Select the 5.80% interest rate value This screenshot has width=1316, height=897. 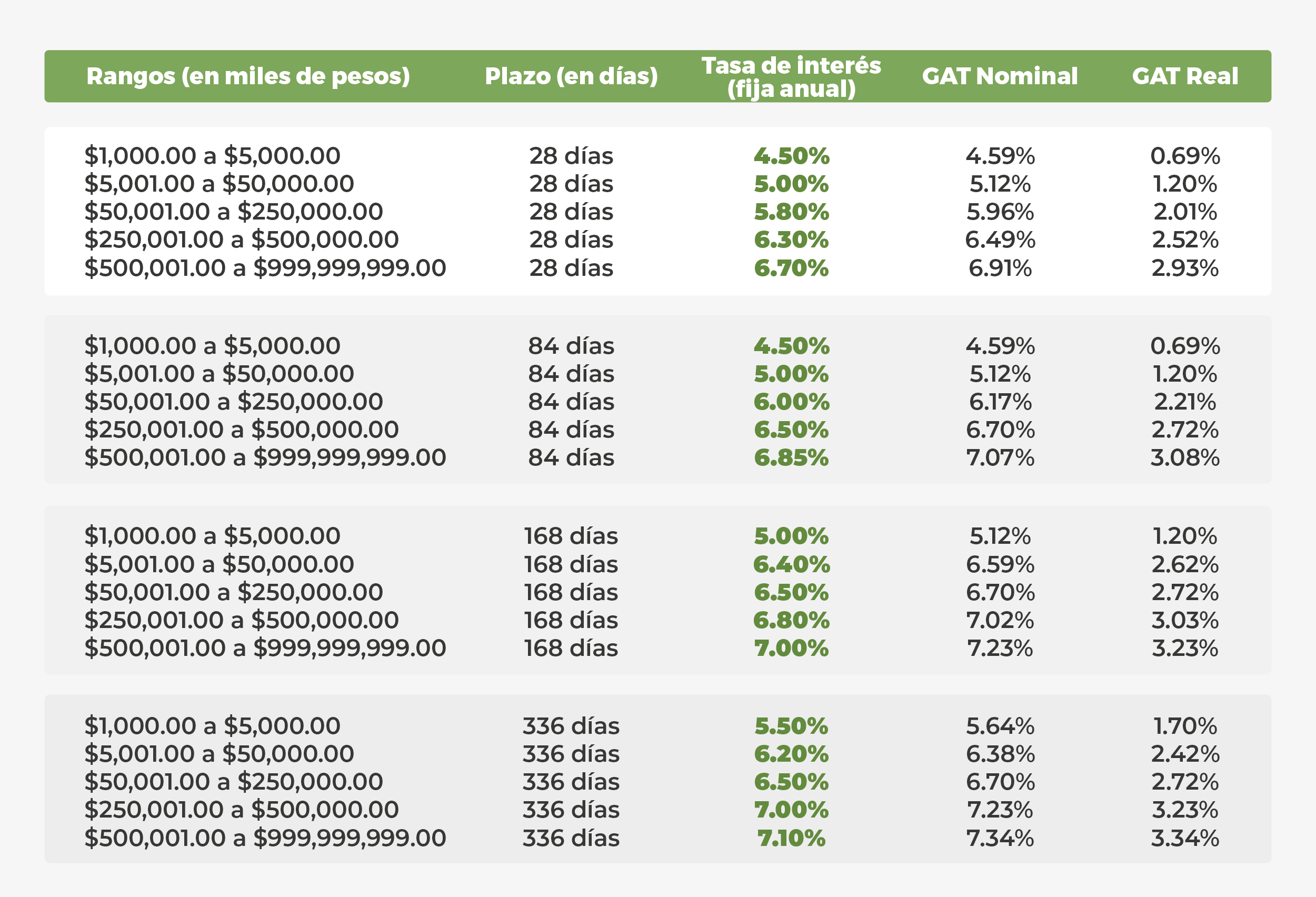(x=791, y=212)
